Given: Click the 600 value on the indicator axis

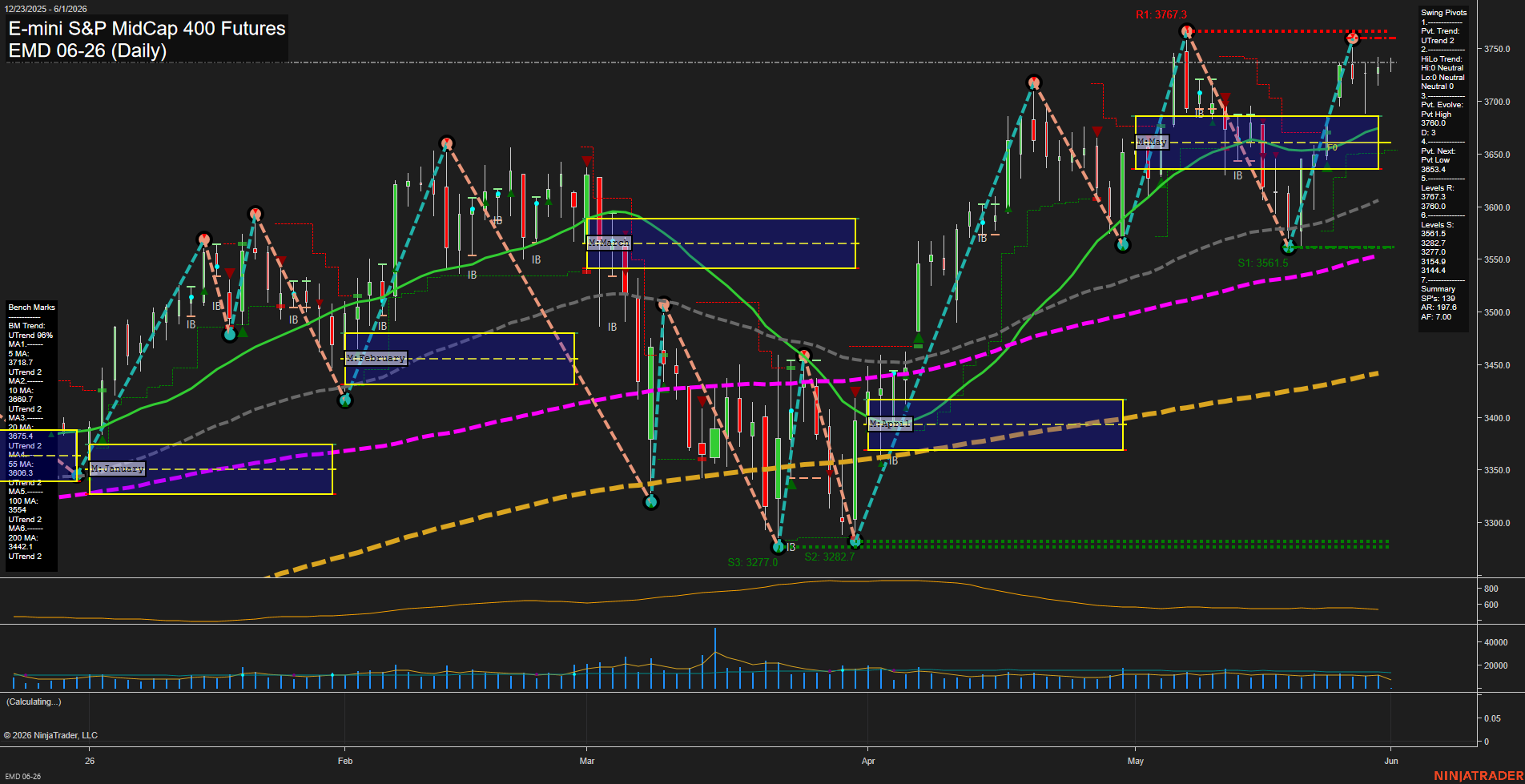Looking at the screenshot, I should [1491, 605].
